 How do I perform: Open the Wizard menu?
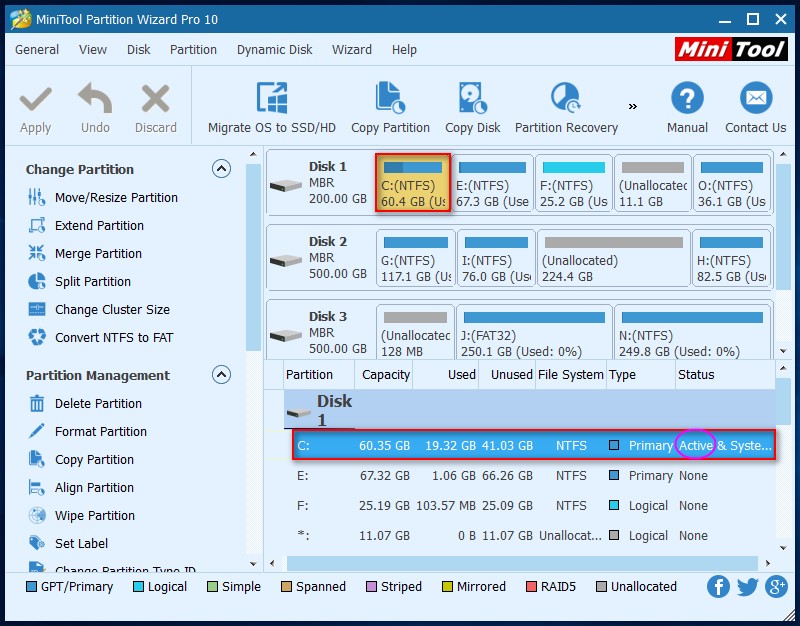click(352, 49)
